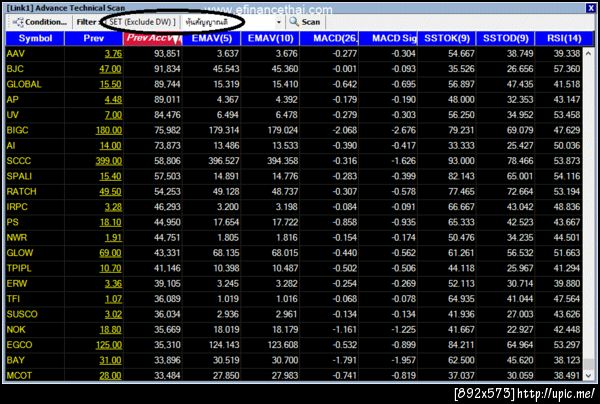The image size is (600, 404).
Task: Sort by the Symbol column header
Action: [x=35, y=38]
